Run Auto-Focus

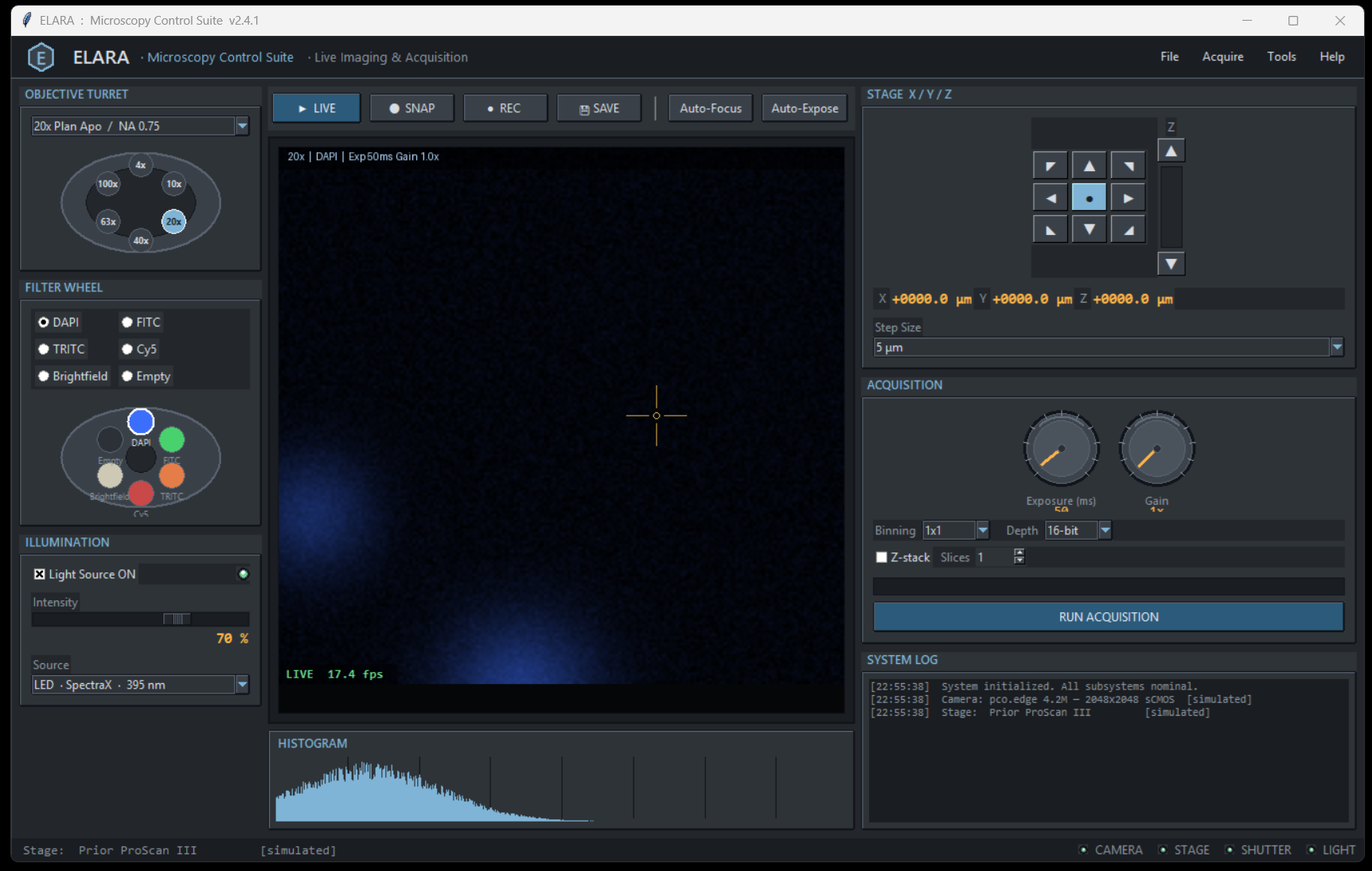pos(711,108)
